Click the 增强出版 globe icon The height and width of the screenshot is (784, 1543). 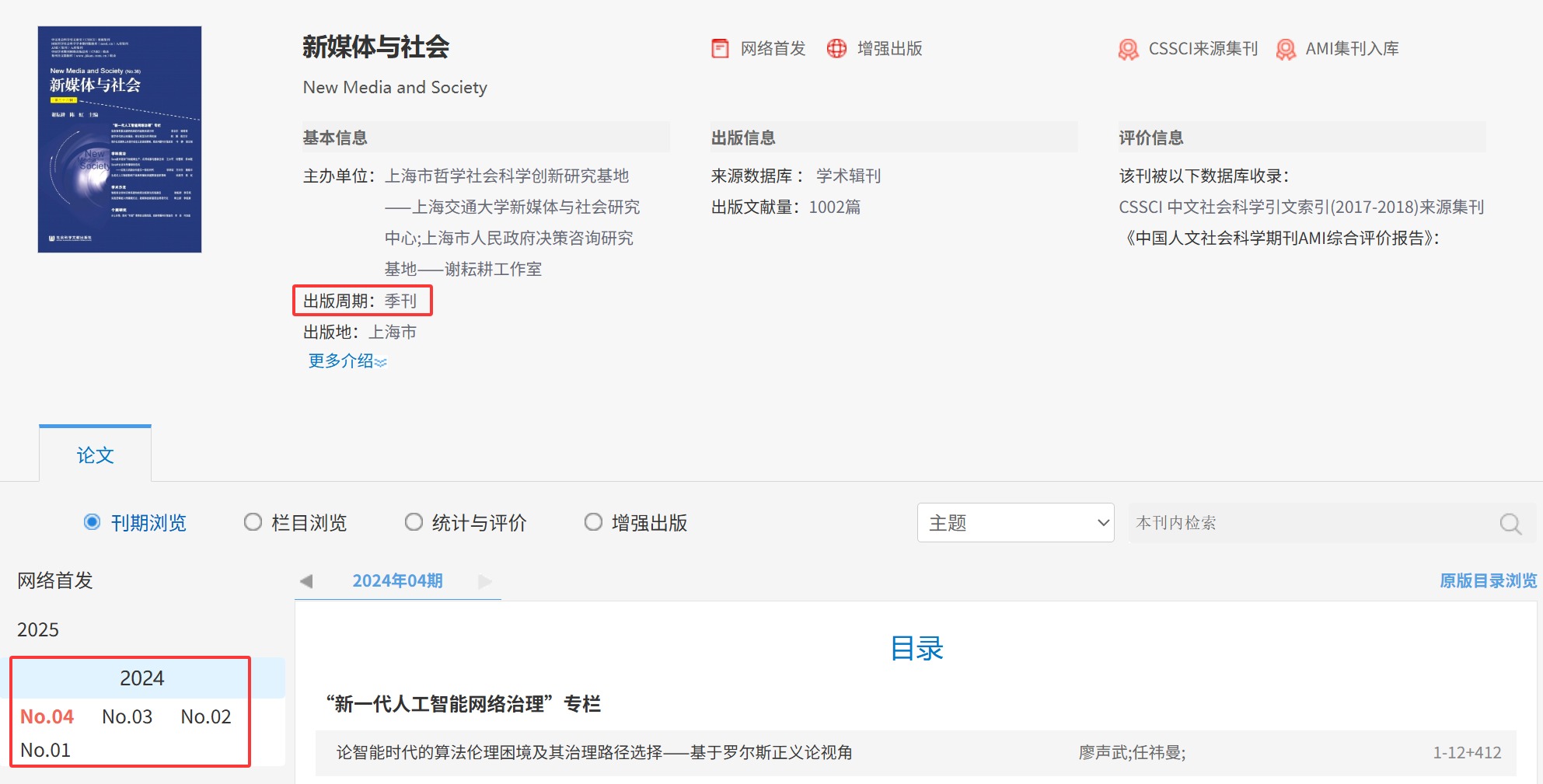coord(836,49)
